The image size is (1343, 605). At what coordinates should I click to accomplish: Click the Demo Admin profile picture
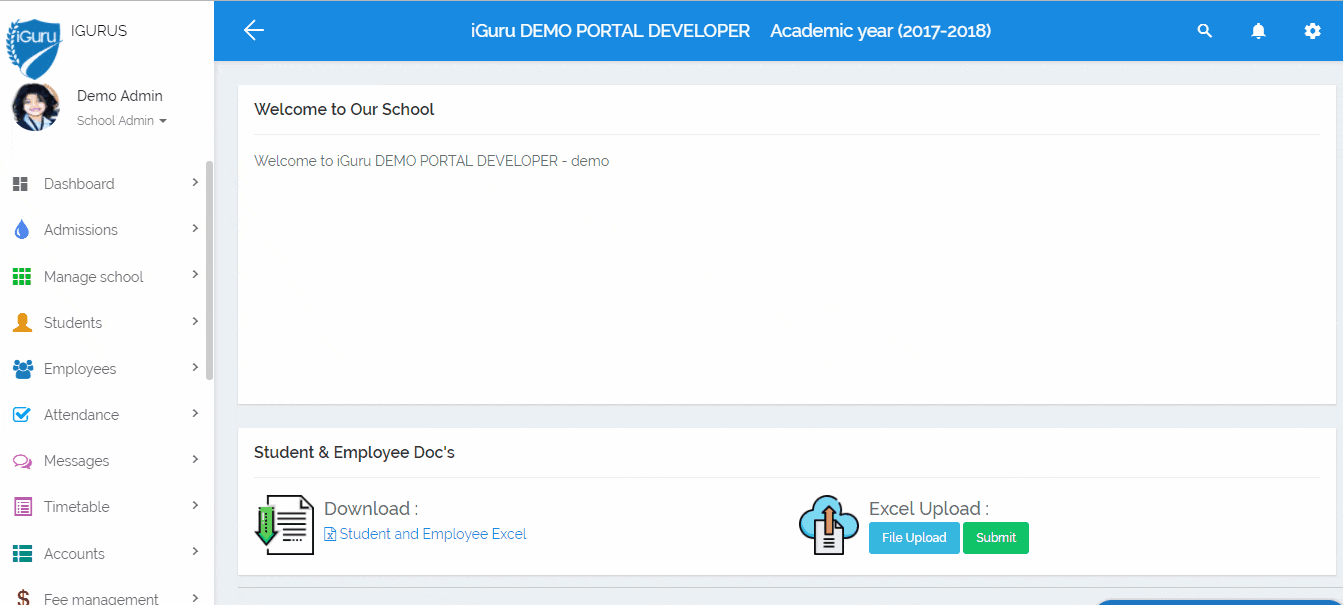[35, 106]
